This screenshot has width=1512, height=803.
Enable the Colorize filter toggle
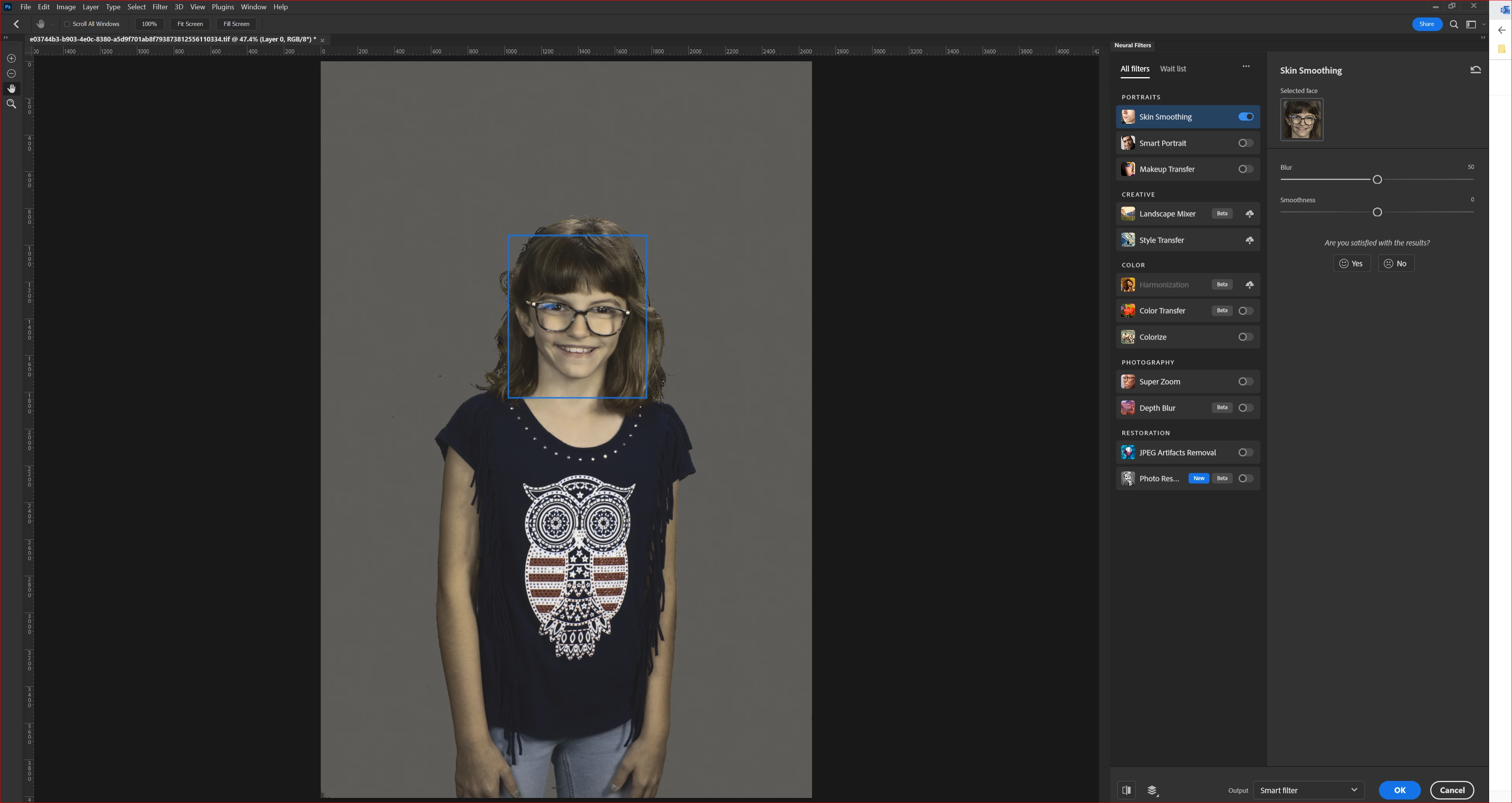1246,337
